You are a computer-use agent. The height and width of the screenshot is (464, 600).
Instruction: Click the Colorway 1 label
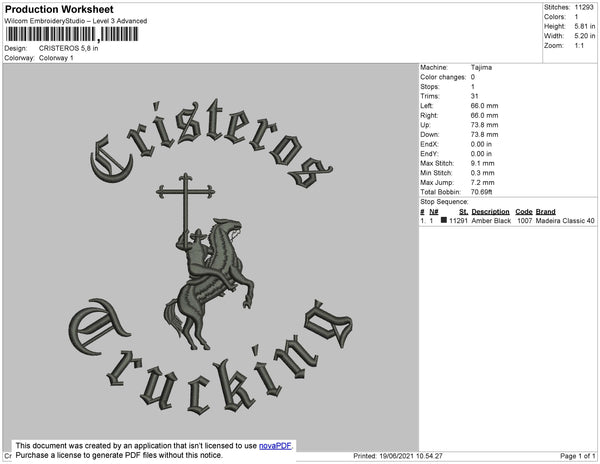(56, 58)
